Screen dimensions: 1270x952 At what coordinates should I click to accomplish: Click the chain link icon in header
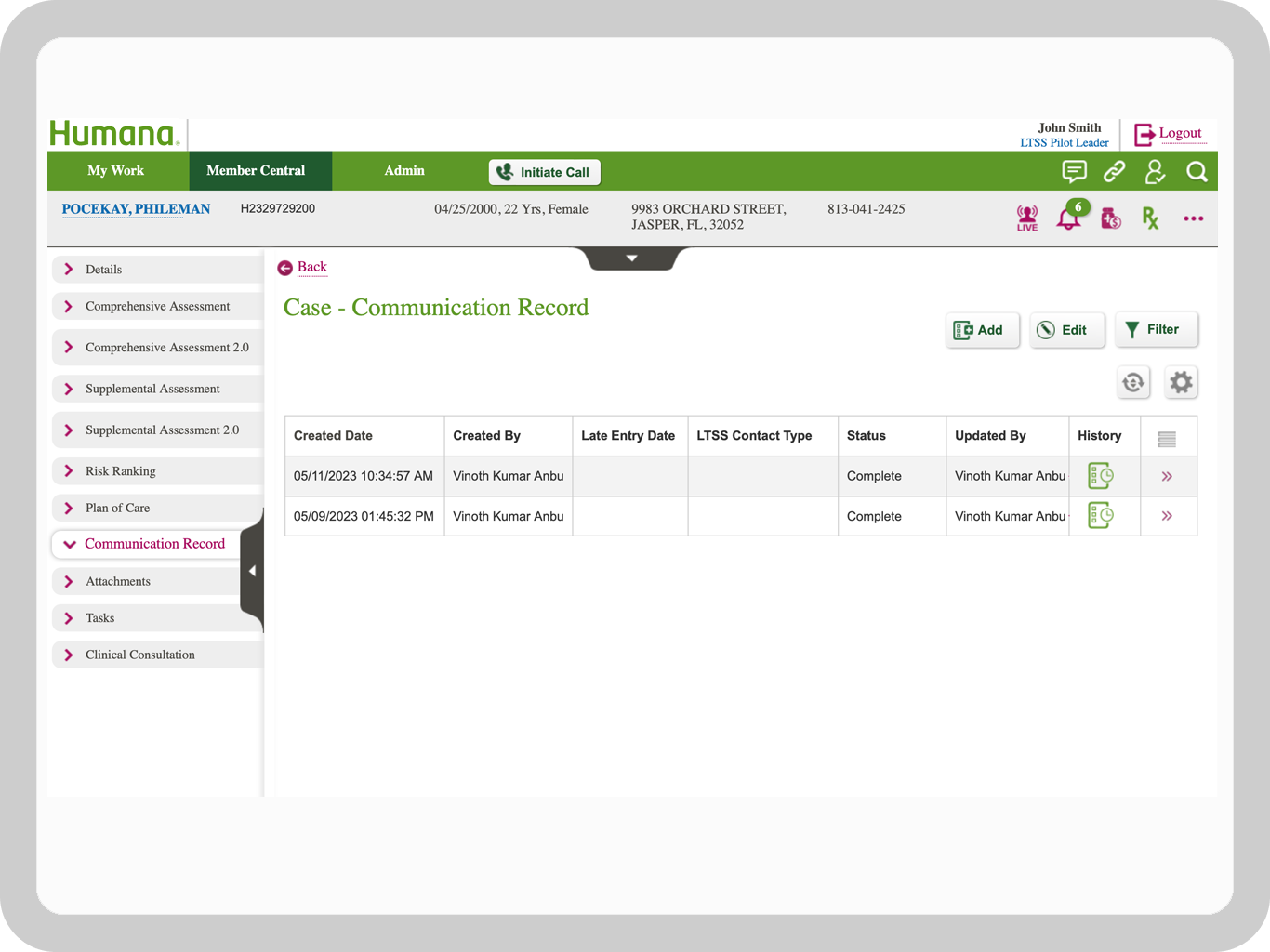pyautogui.click(x=1114, y=172)
